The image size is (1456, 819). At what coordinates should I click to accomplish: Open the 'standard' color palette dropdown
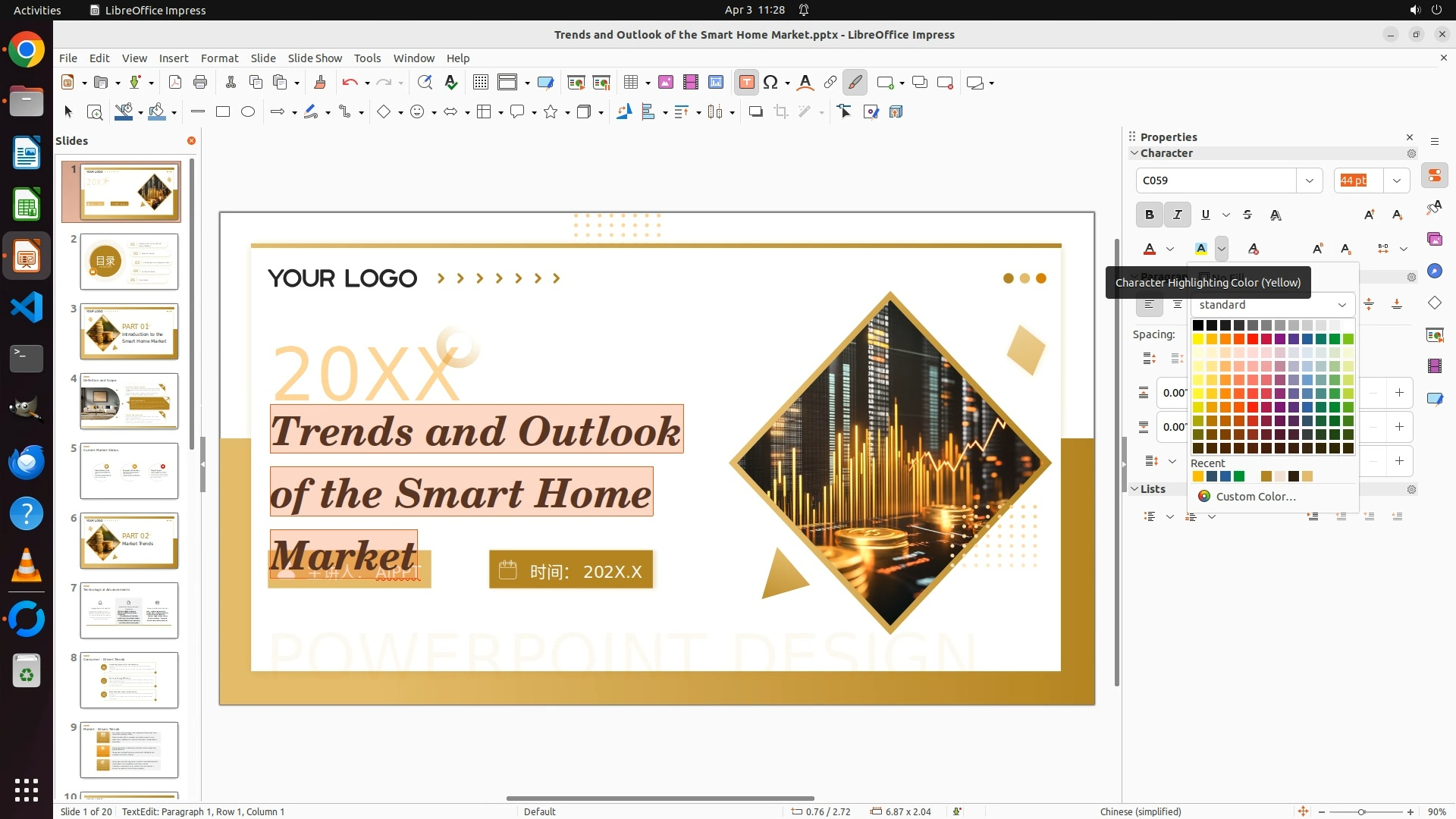[x=1341, y=305]
